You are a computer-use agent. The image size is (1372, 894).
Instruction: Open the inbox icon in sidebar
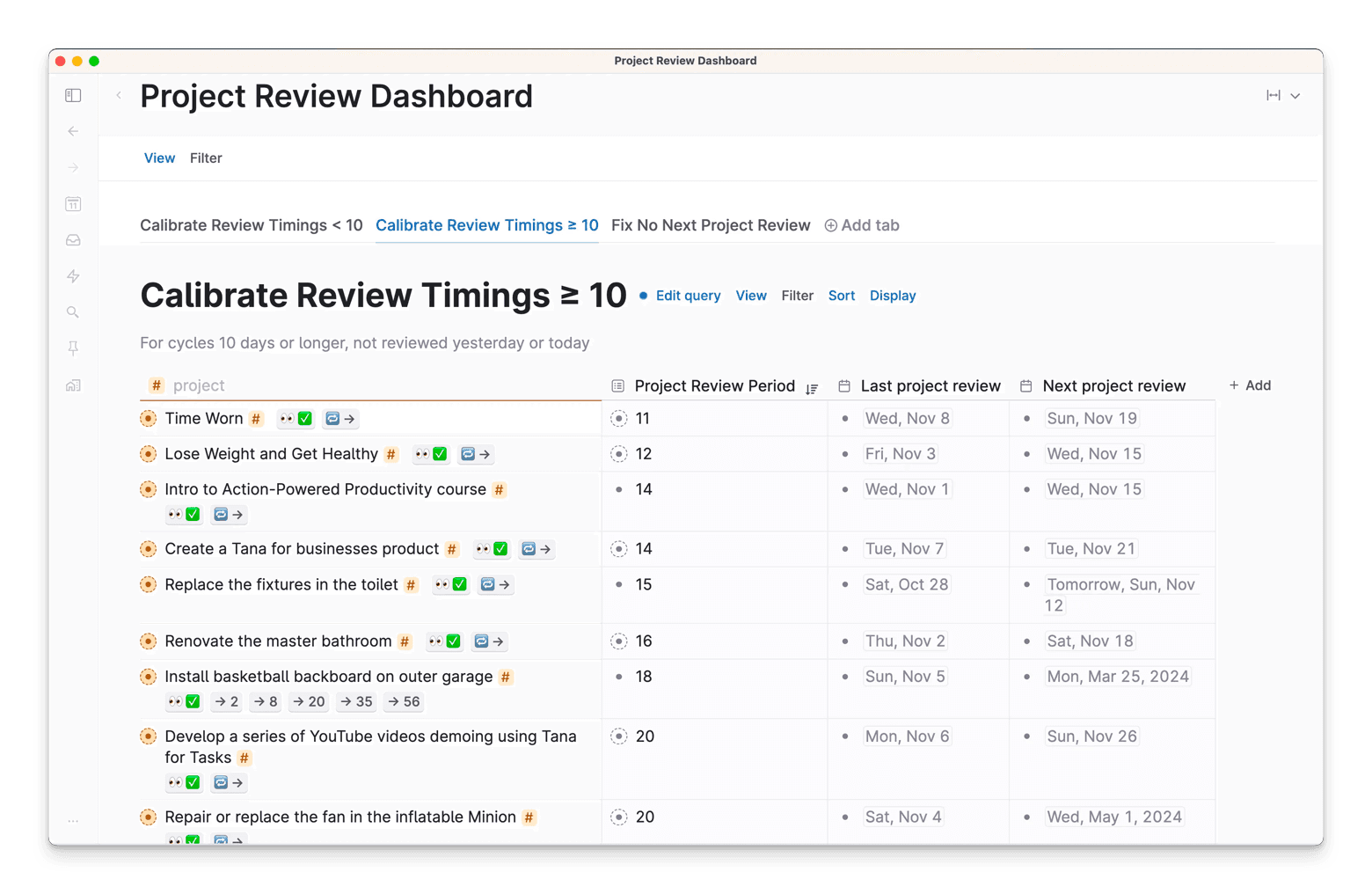tap(73, 240)
